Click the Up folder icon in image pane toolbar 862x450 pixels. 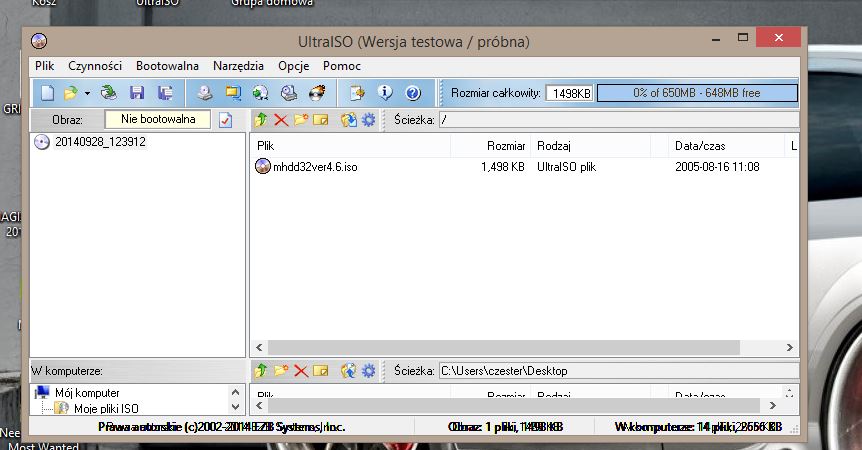click(x=261, y=120)
